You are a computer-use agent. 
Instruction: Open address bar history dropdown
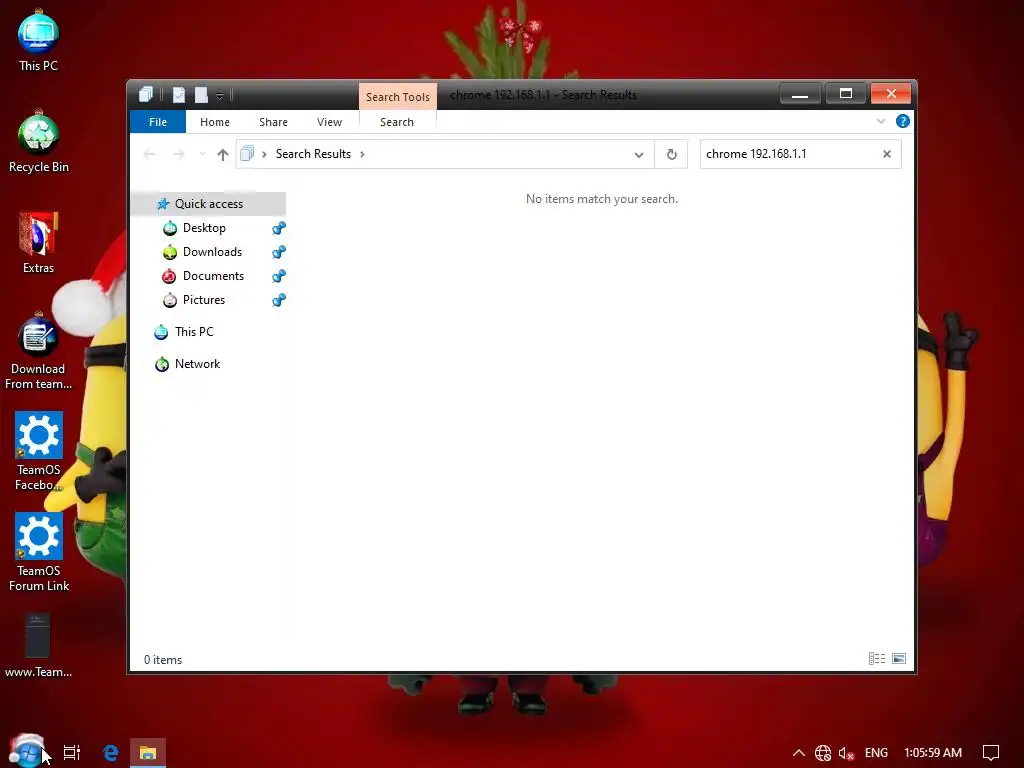point(639,155)
